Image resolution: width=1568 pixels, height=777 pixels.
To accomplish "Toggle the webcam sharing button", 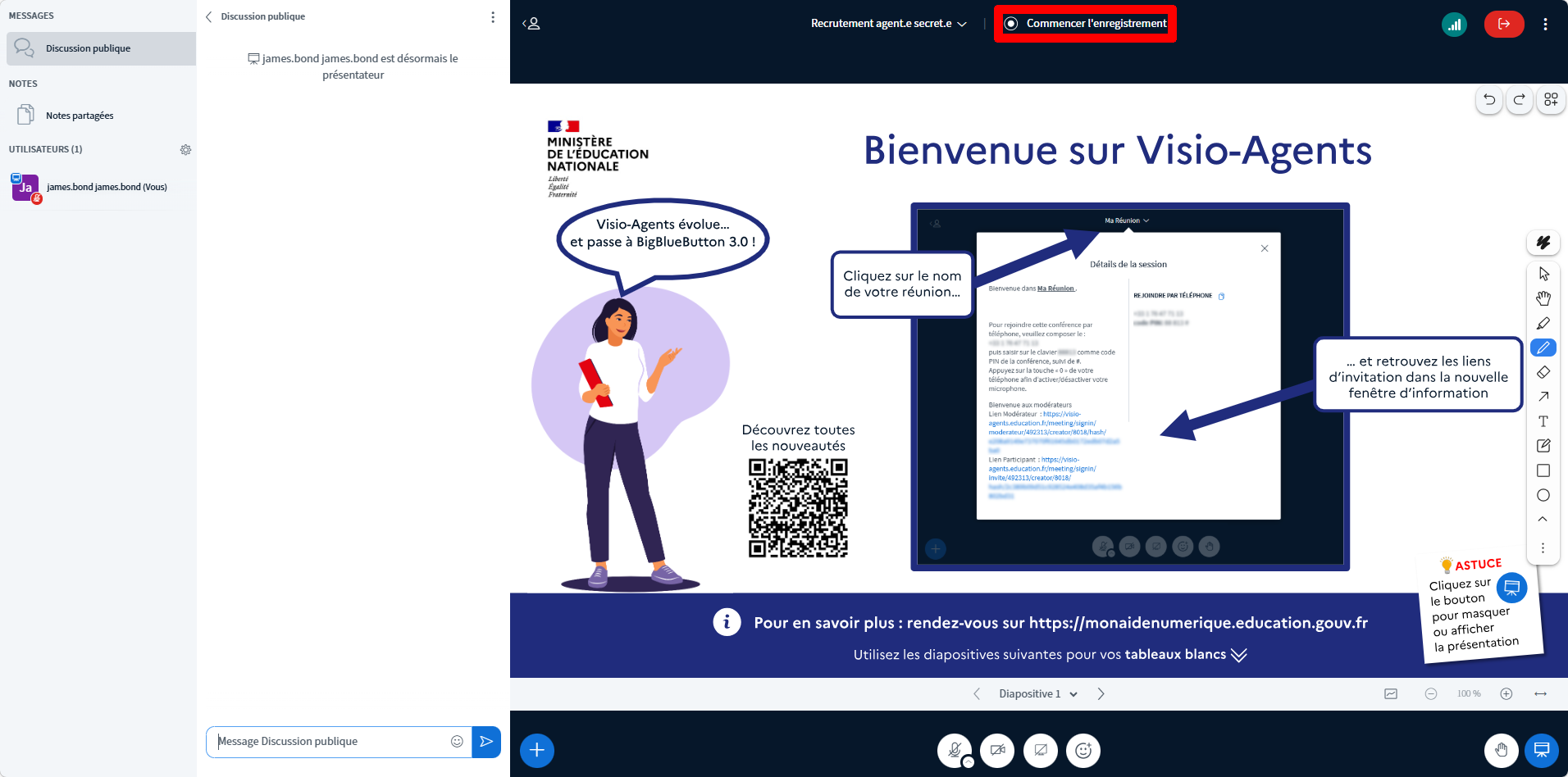I will 997,750.
